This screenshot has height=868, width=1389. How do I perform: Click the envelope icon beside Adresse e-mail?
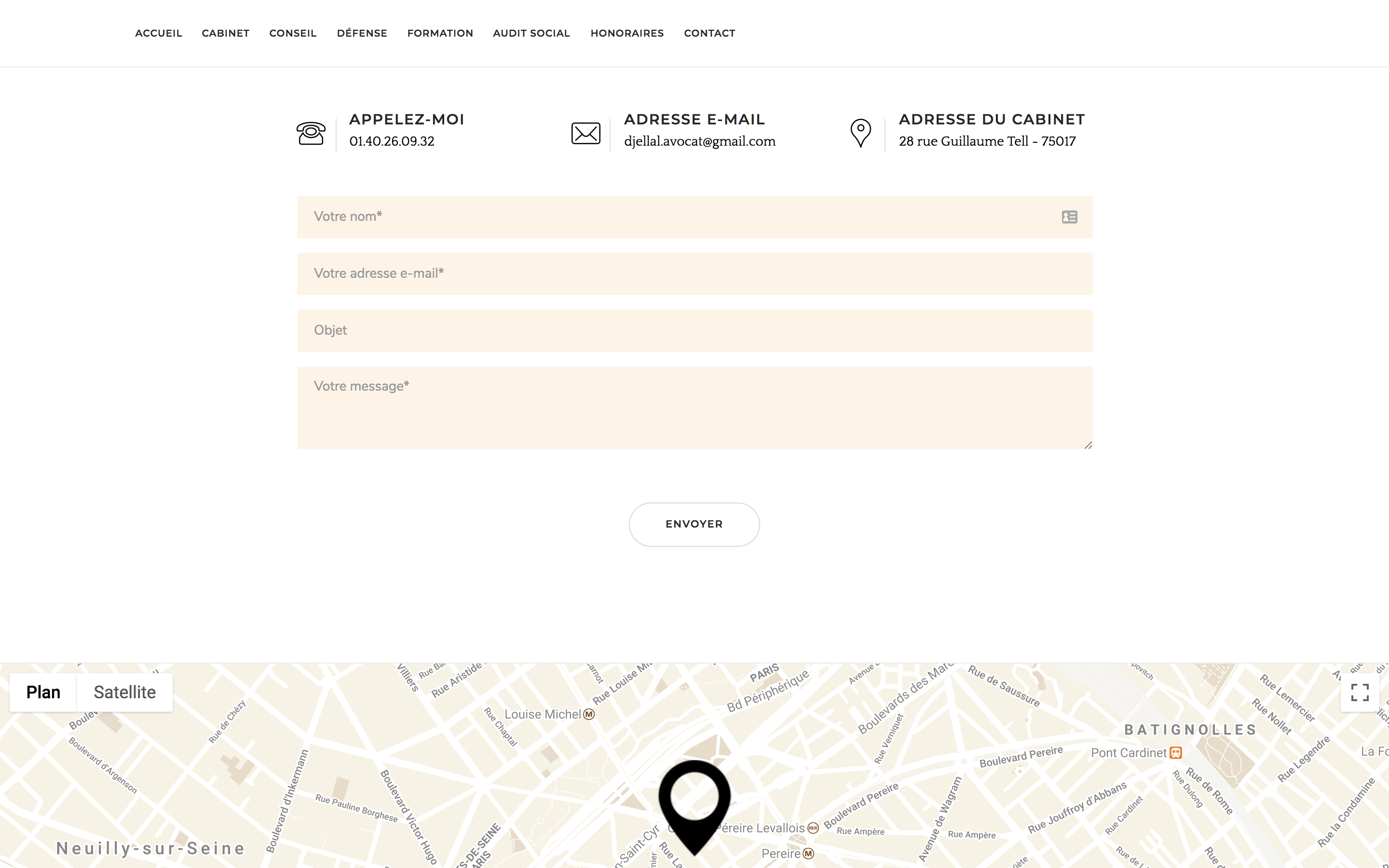click(586, 133)
